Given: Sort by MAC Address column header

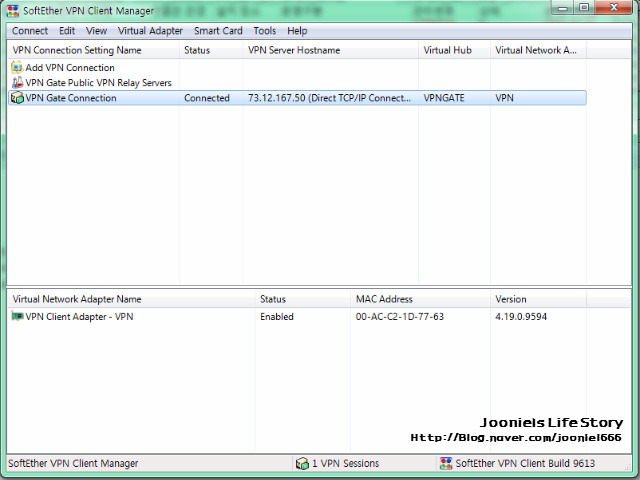Looking at the screenshot, I should 420,299.
